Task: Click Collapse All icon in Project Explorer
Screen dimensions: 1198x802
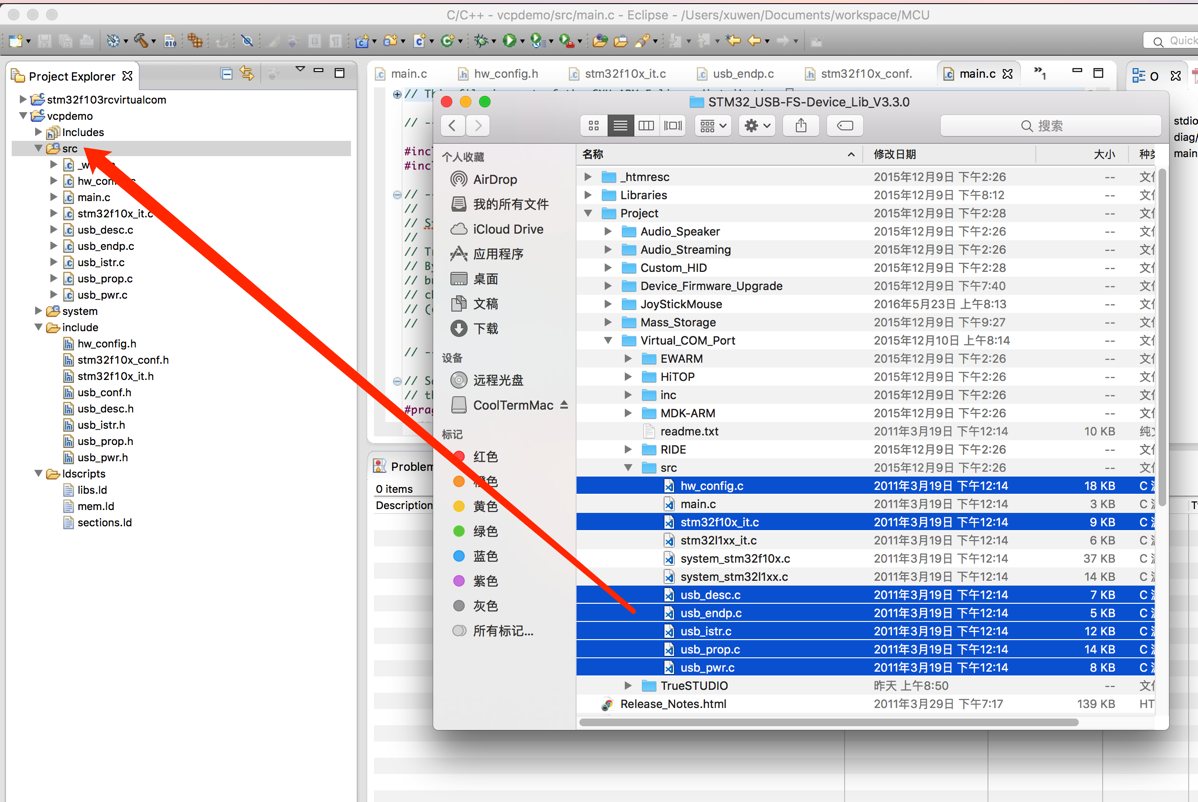Action: [x=226, y=74]
